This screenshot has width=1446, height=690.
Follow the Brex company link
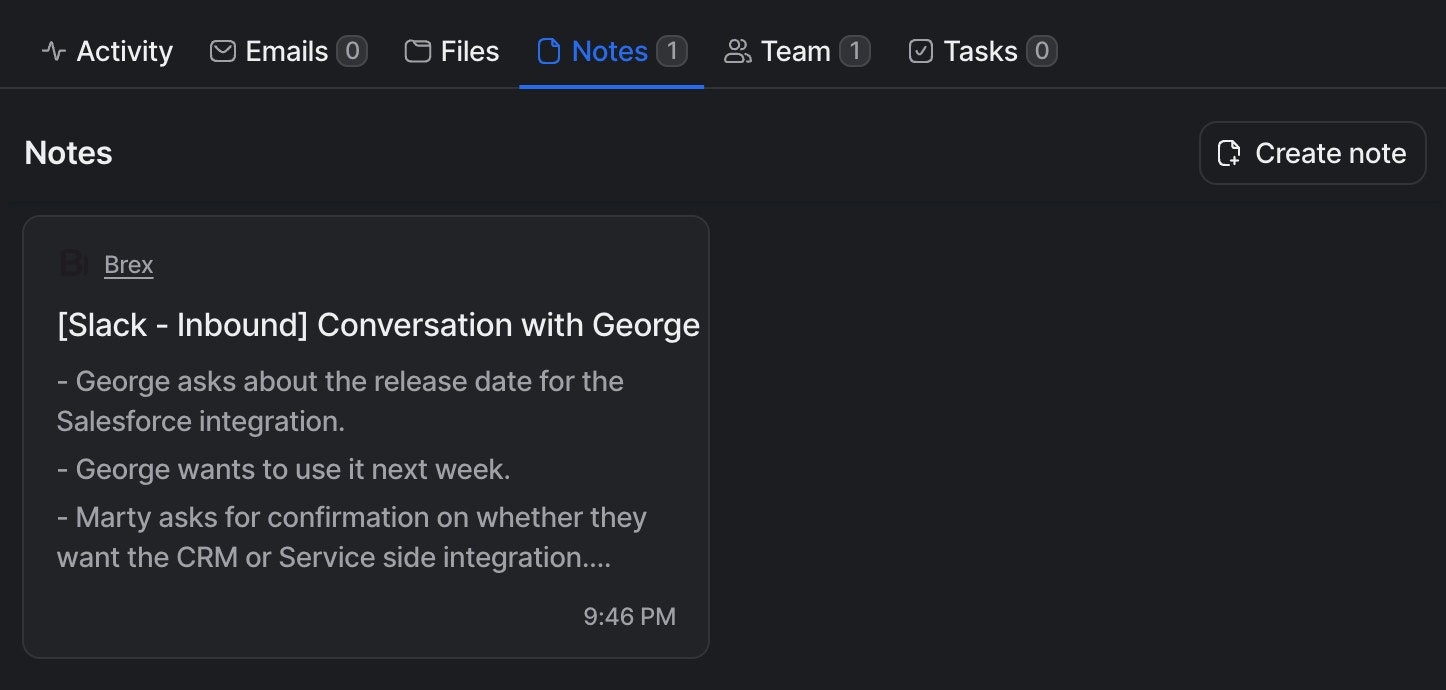point(129,265)
